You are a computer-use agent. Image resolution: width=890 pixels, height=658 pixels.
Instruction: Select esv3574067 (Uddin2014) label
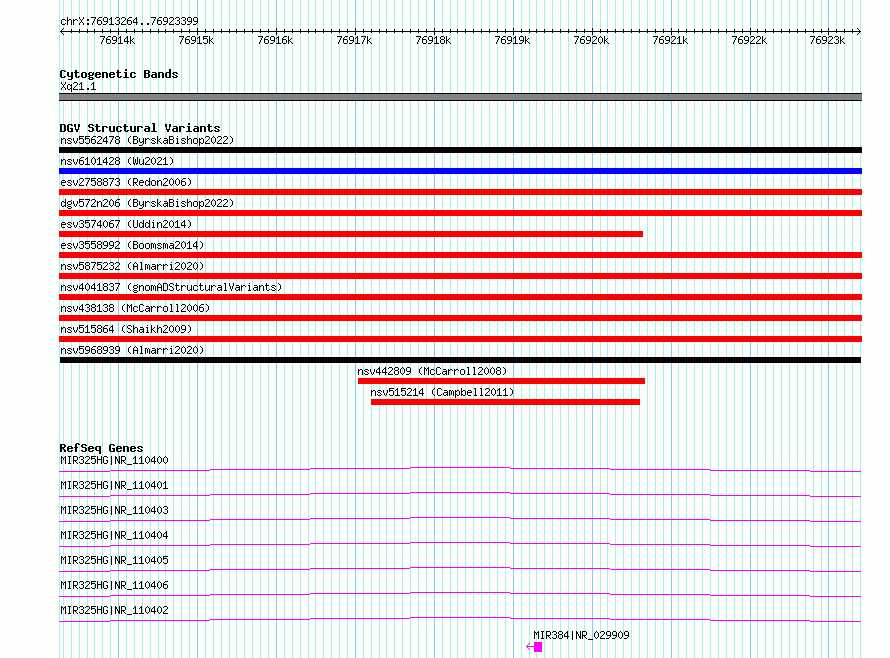[126, 224]
